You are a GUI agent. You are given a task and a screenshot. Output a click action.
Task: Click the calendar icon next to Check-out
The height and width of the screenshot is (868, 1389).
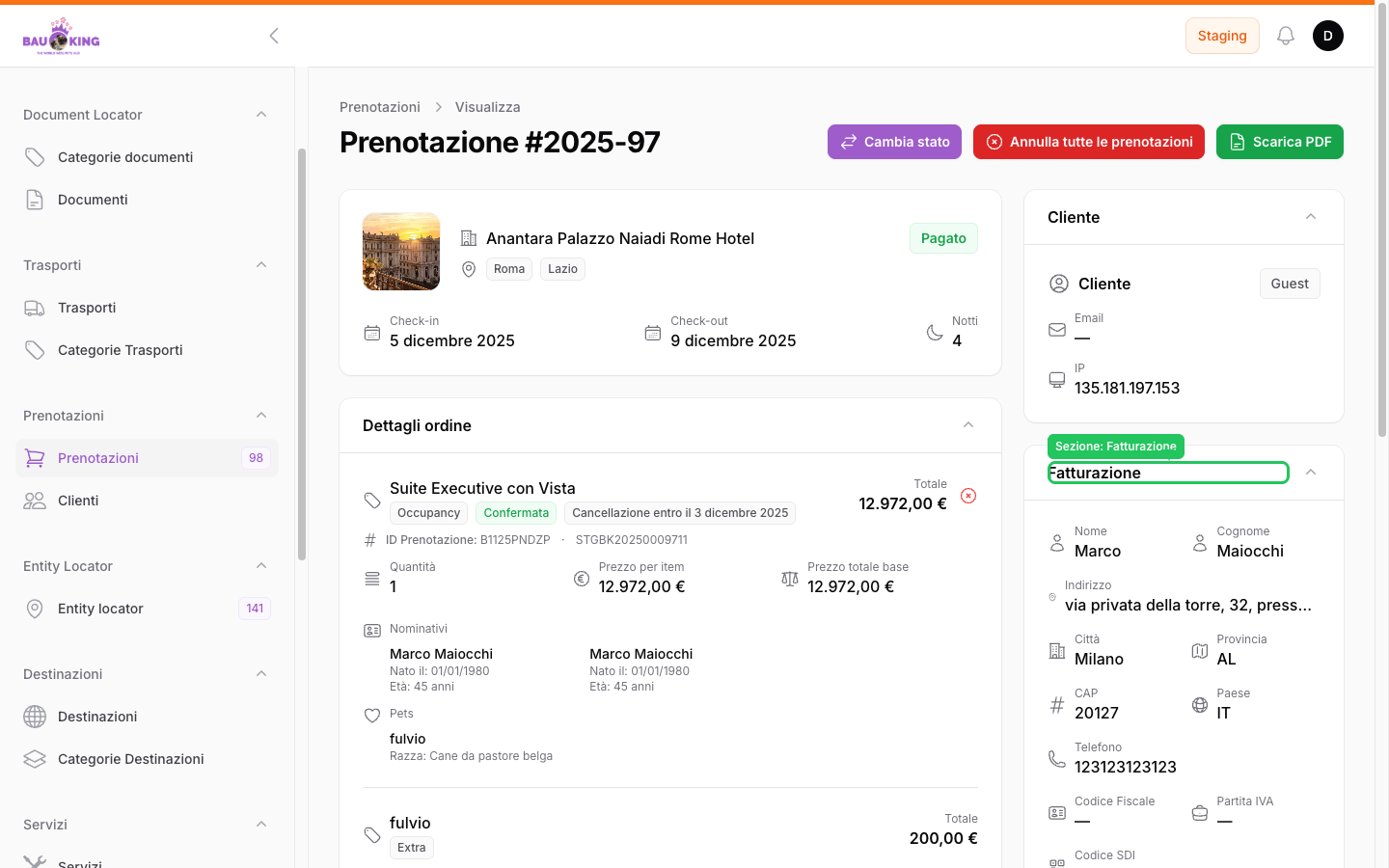[653, 333]
